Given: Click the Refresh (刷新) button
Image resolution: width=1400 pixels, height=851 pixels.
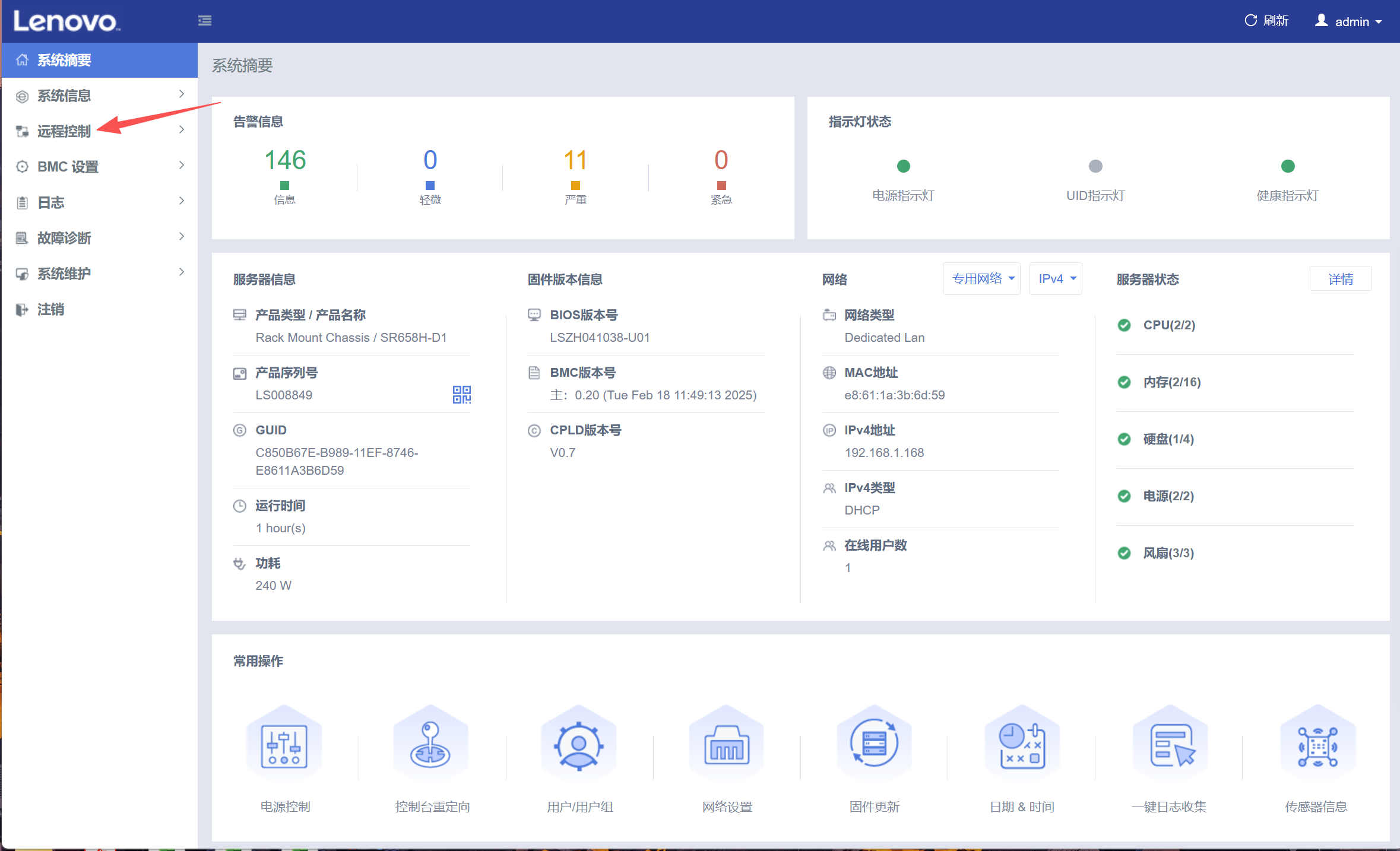Looking at the screenshot, I should pos(1266,21).
